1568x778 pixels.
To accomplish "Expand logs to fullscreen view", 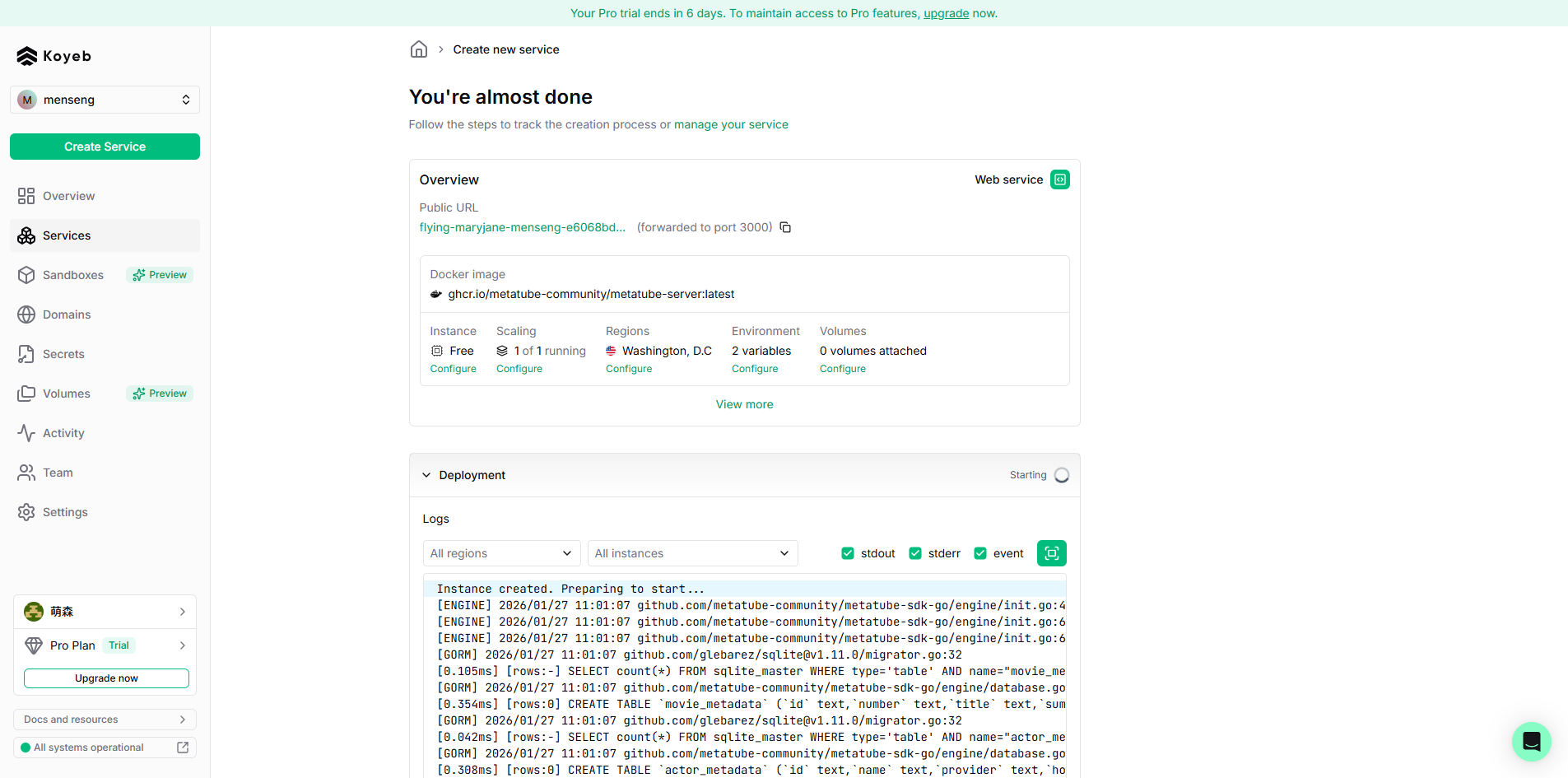I will point(1051,552).
